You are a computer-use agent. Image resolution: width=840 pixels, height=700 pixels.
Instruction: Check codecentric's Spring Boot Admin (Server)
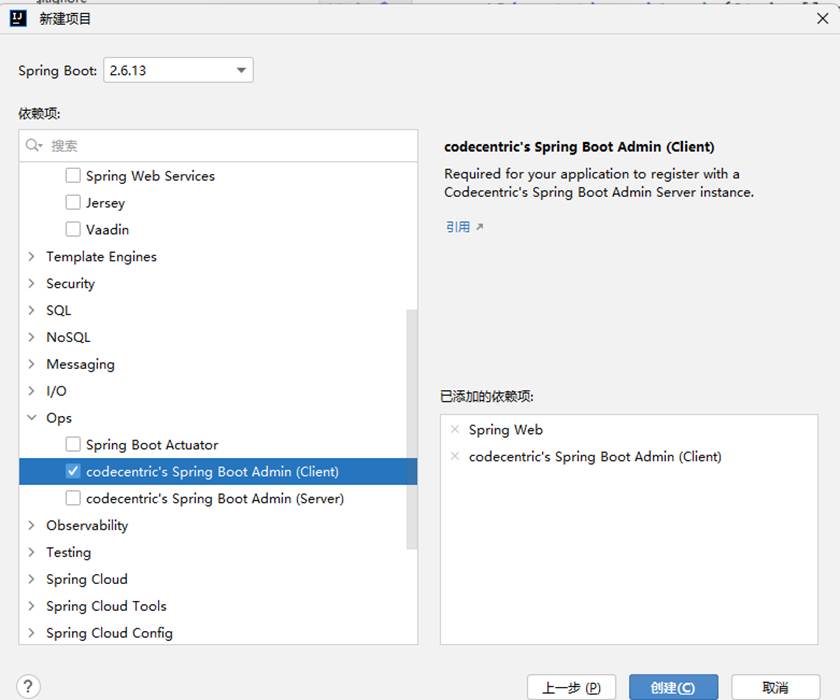click(x=73, y=498)
